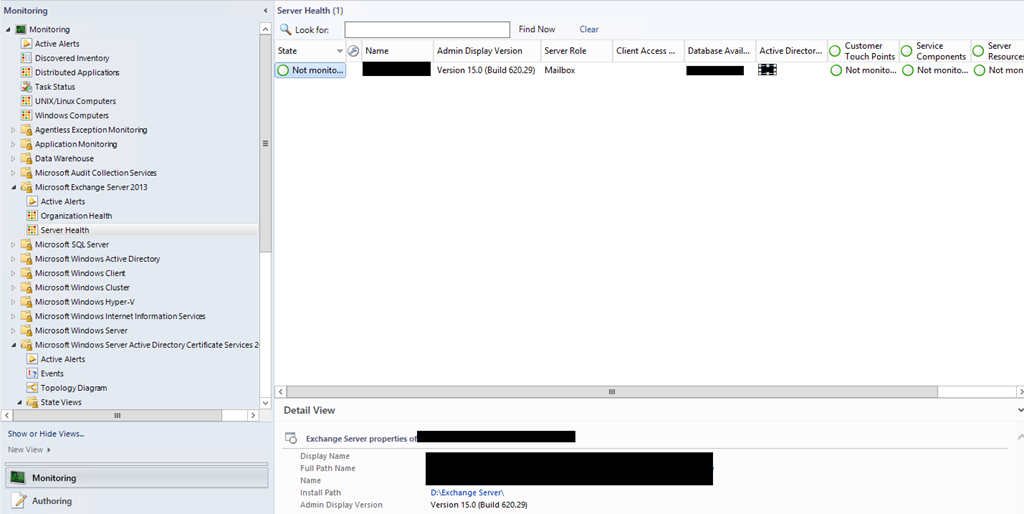Click the search magnifier icon by Look for
The height and width of the screenshot is (514, 1024).
286,30
